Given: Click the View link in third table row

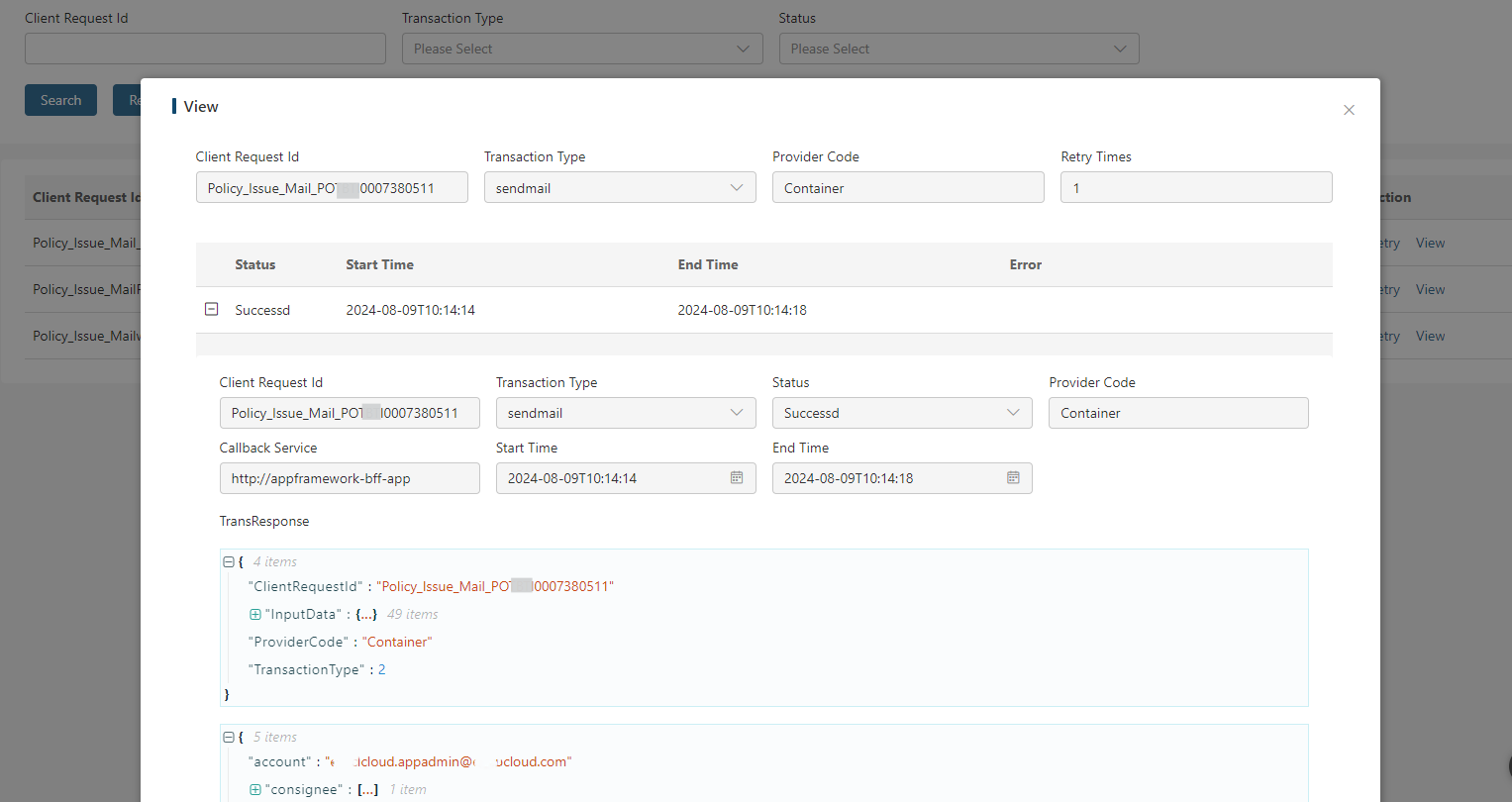Looking at the screenshot, I should 1430,337.
